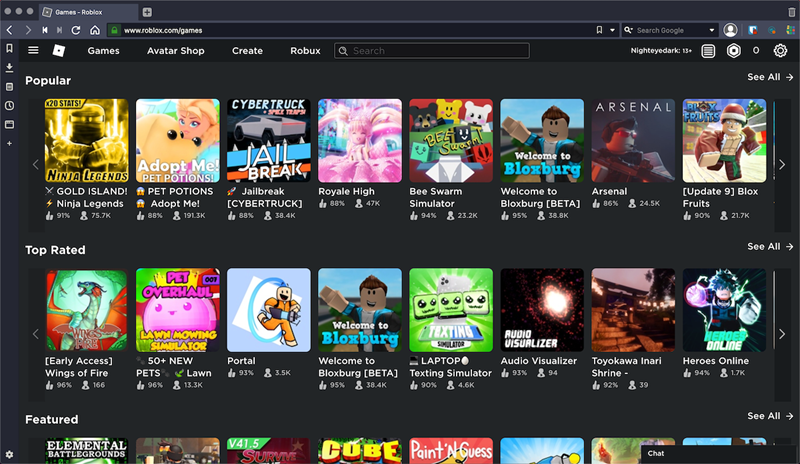
Task: Open the browser Downloads side panel
Action: click(x=9, y=67)
